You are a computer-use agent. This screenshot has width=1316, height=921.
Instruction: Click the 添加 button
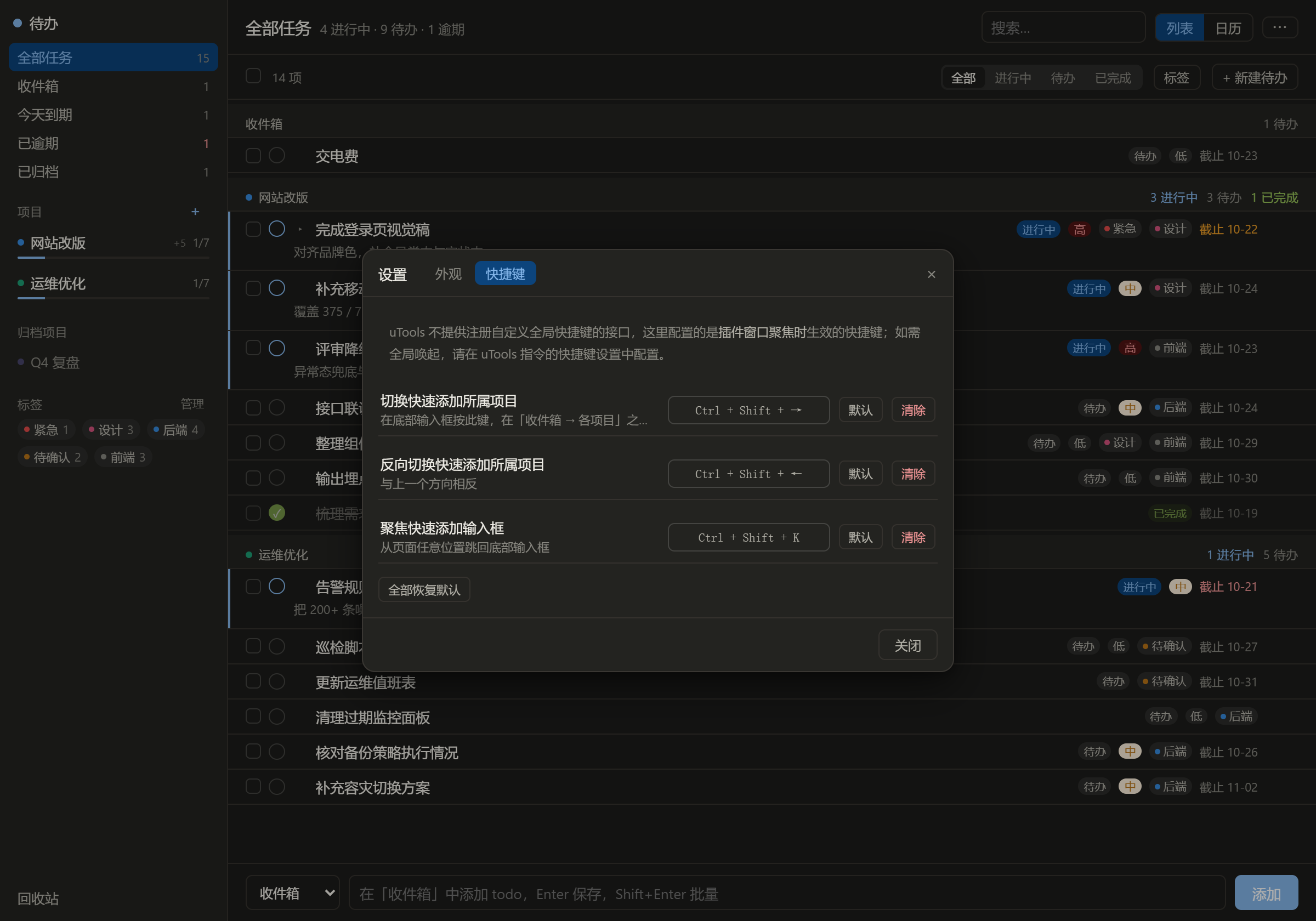click(1266, 892)
